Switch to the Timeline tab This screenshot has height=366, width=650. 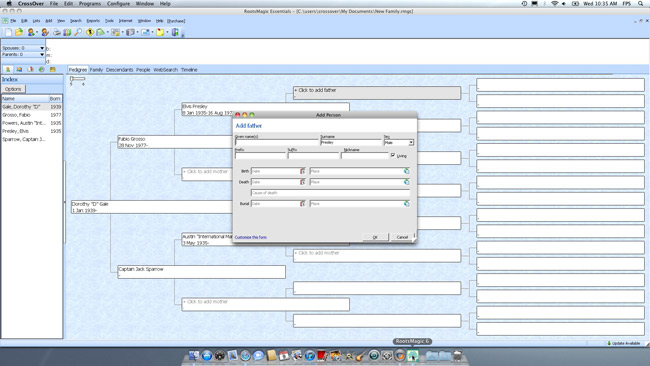click(189, 70)
